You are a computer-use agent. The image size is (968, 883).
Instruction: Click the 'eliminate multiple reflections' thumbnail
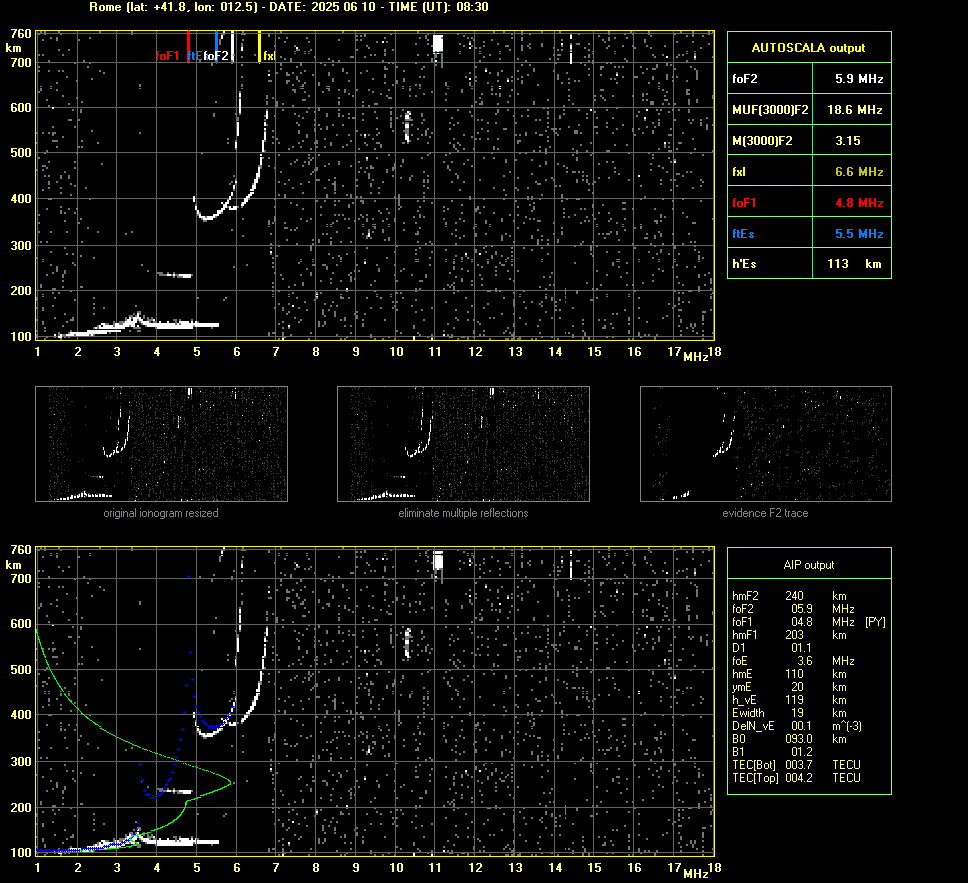coord(463,444)
